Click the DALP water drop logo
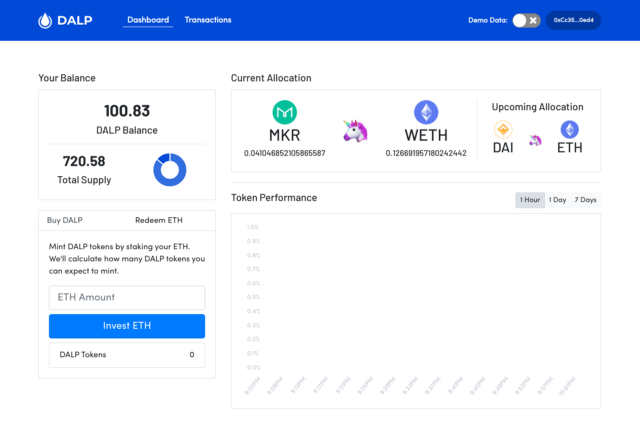The width and height of the screenshot is (640, 429). [45, 20]
